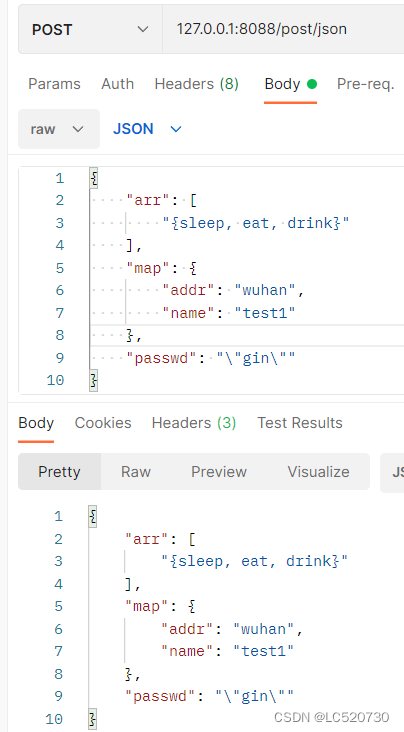Viewport: 404px width, 732px height.
Task: Expand the raw body type dropdown
Action: click(59, 129)
